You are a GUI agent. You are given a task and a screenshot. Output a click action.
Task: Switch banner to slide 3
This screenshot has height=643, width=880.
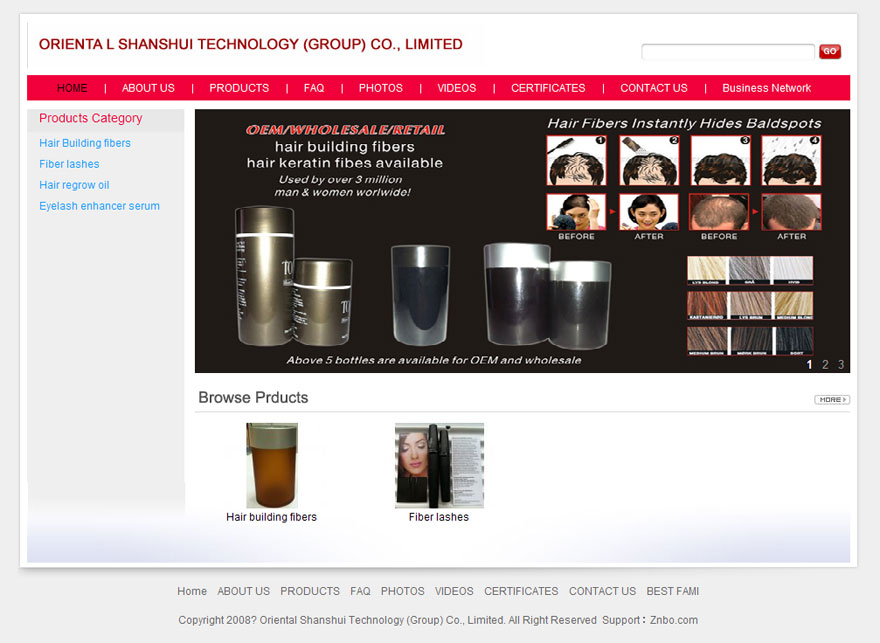point(841,365)
